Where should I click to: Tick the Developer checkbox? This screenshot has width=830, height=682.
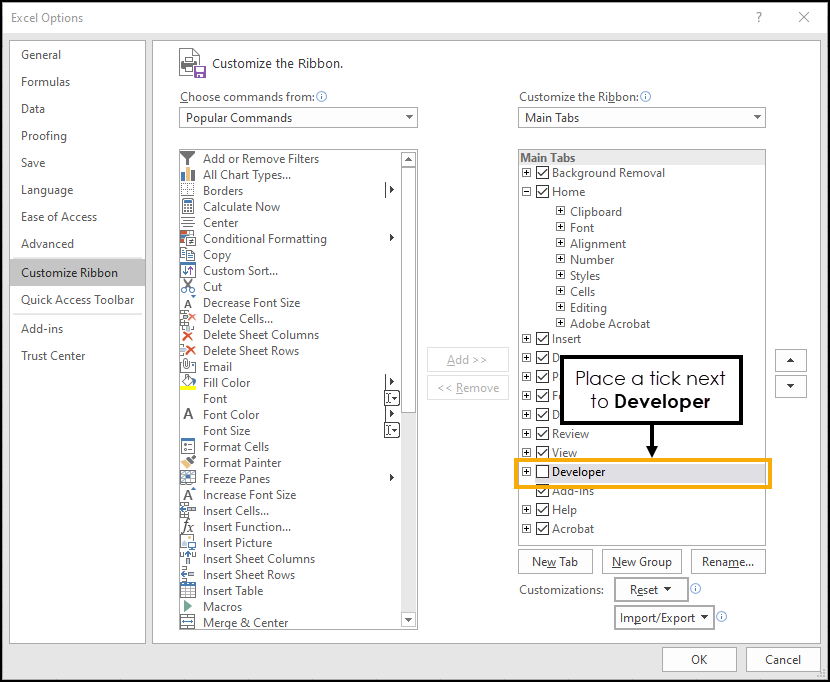coord(543,472)
